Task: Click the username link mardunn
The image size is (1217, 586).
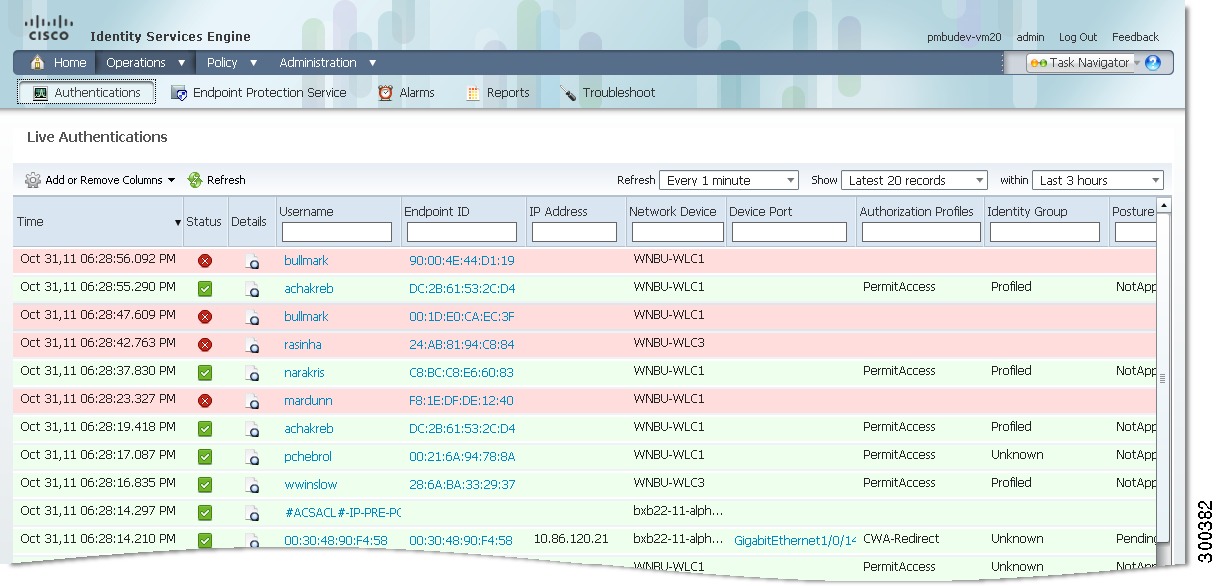Action: tap(308, 401)
